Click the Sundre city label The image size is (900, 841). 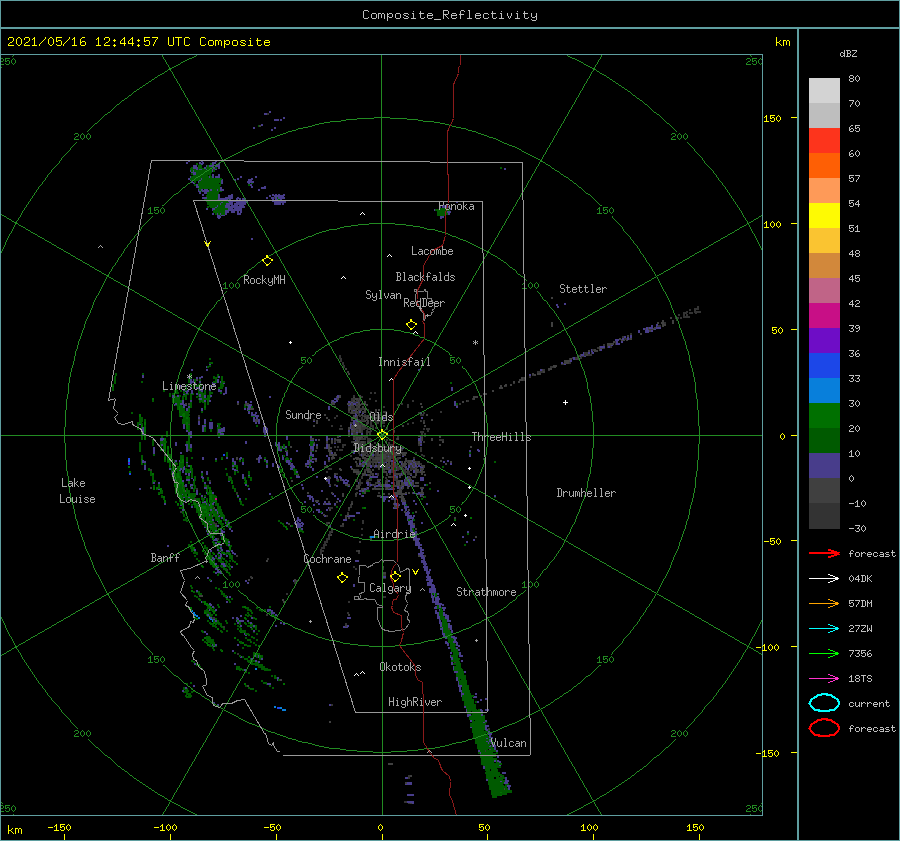[303, 414]
